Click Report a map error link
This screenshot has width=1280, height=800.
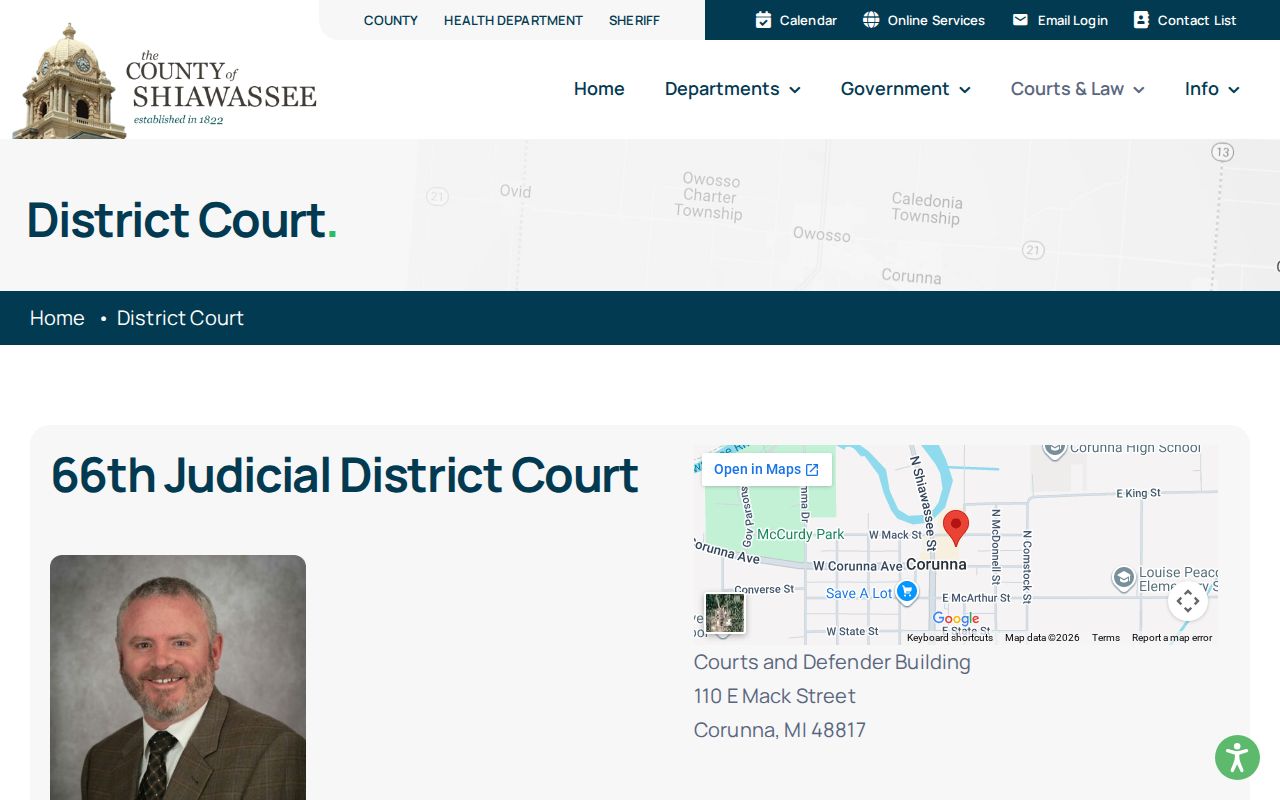(1172, 638)
